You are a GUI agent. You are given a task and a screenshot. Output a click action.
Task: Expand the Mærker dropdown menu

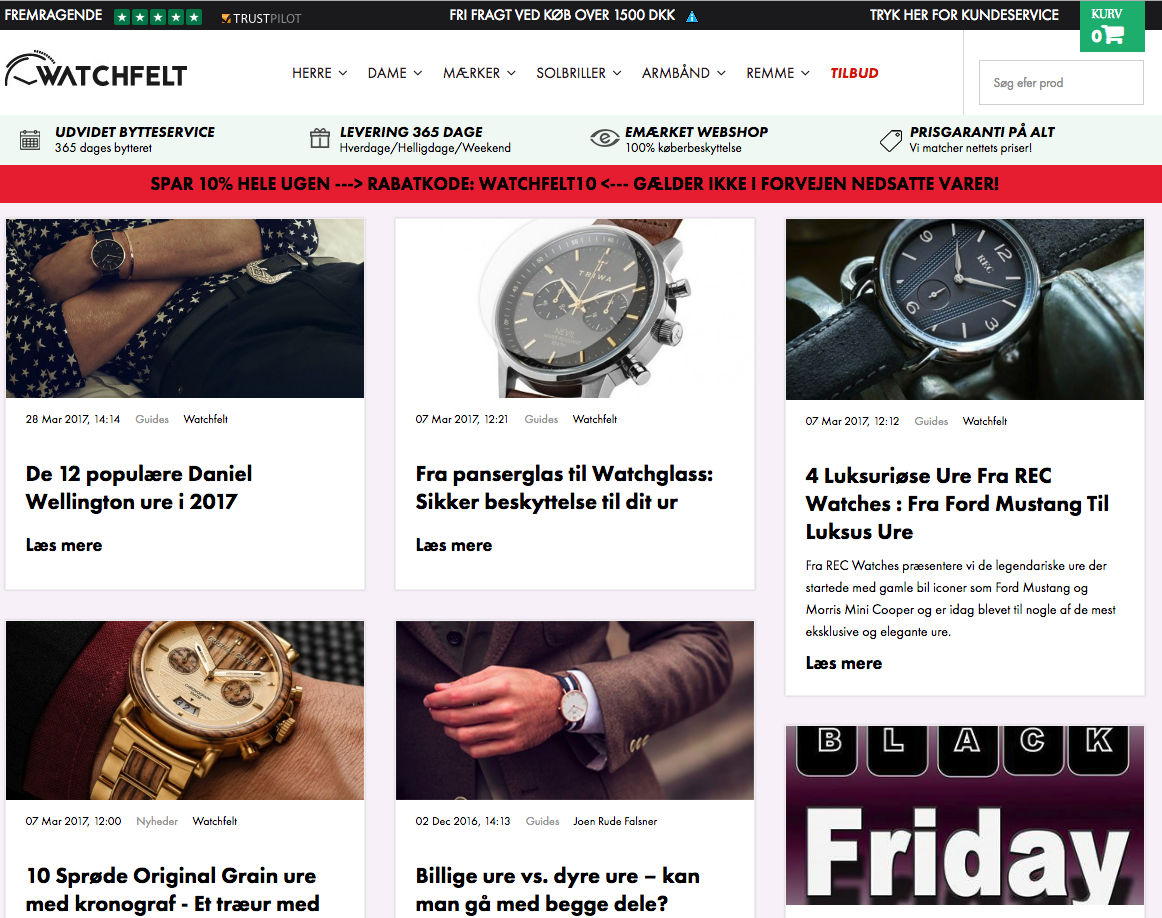479,73
